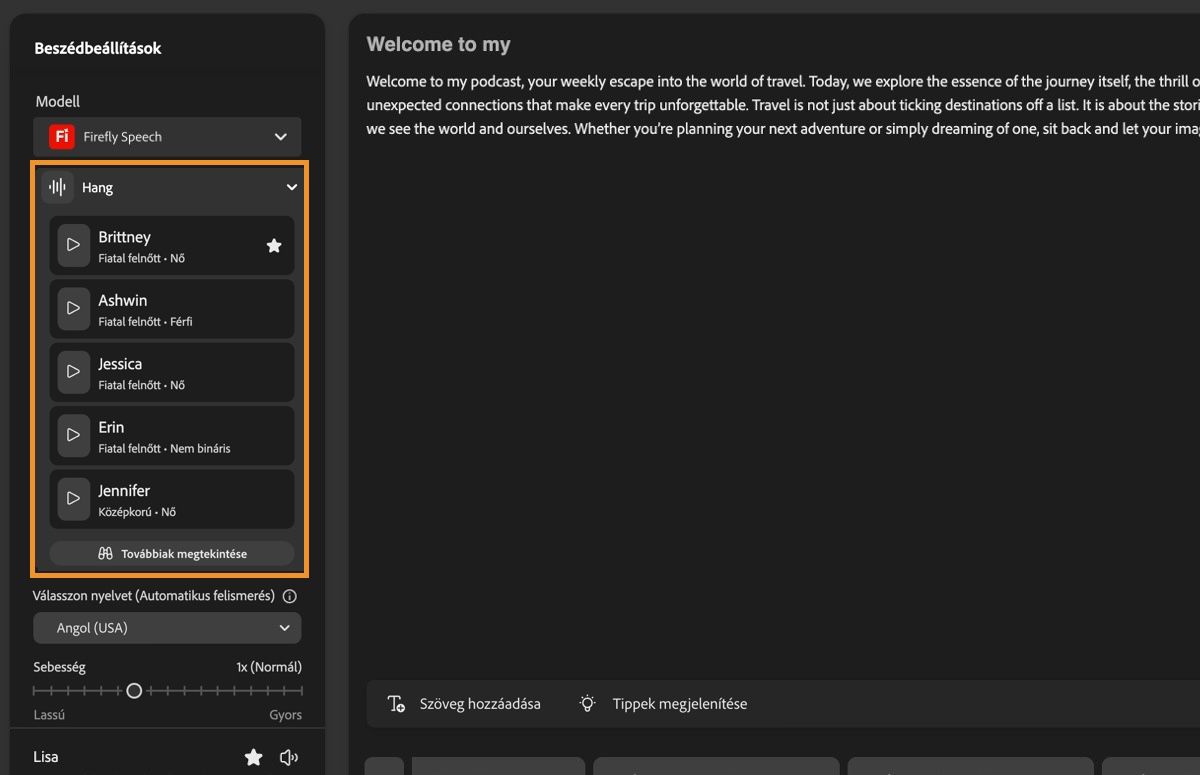Click Továbbiak megtekintése to see more voices
The width and height of the screenshot is (1200, 775).
(172, 553)
